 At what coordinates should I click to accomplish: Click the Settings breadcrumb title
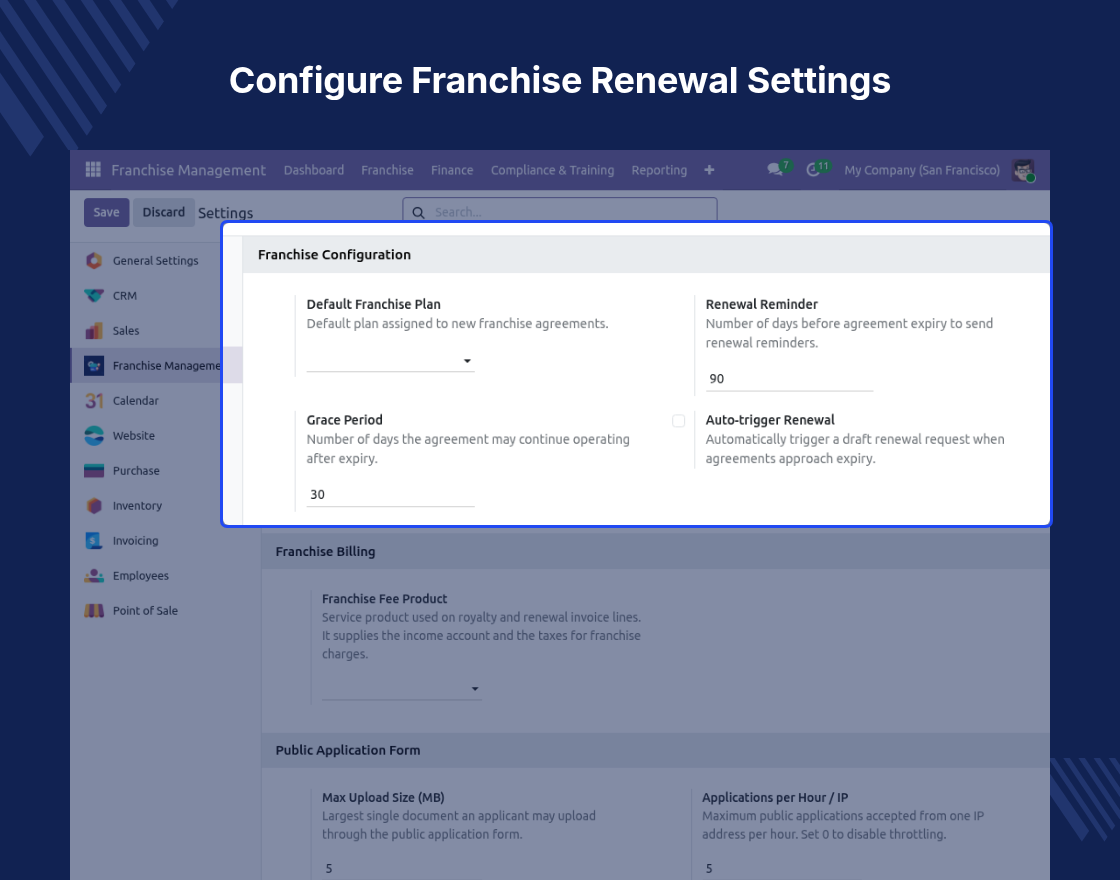tap(225, 213)
